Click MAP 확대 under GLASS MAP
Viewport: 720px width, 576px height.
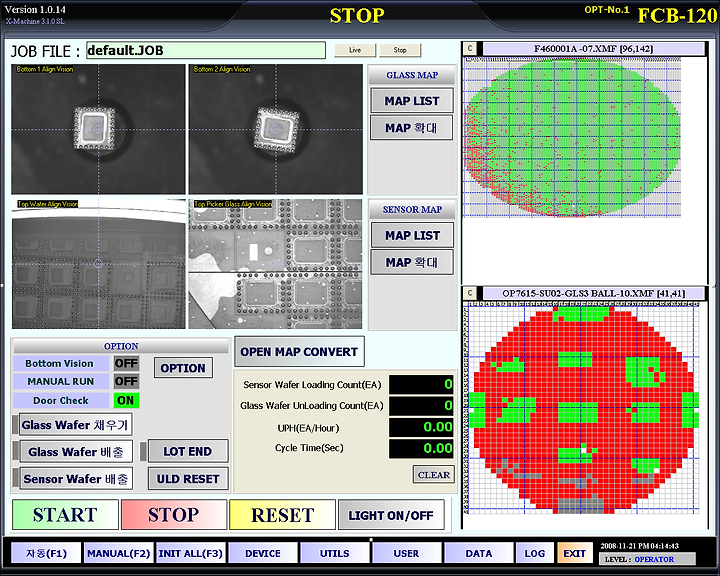pyautogui.click(x=412, y=128)
